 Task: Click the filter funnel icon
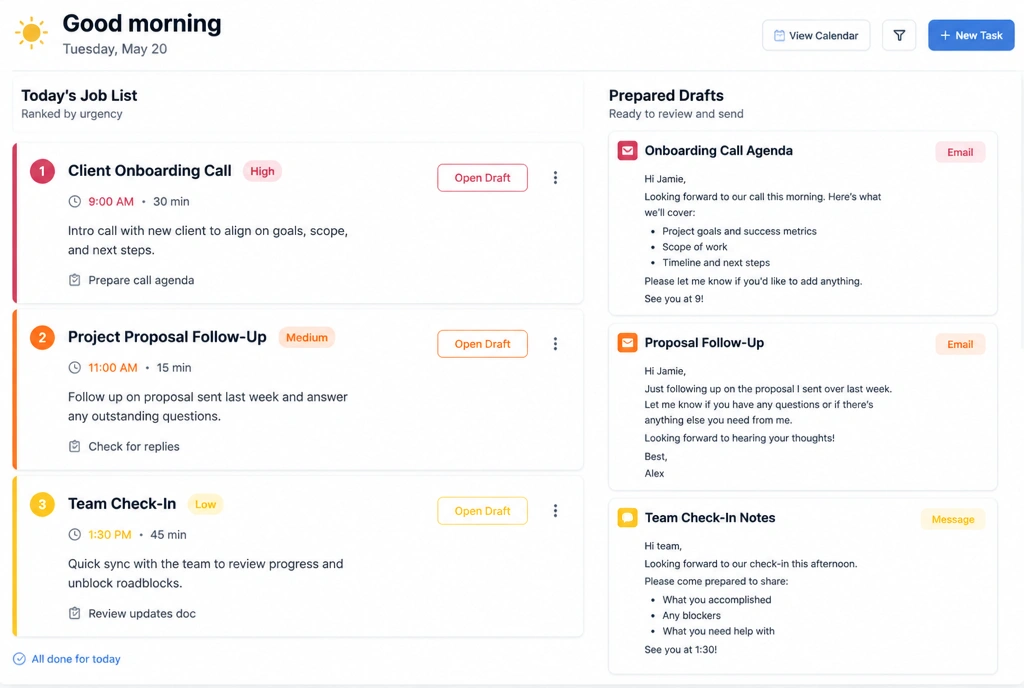point(899,35)
